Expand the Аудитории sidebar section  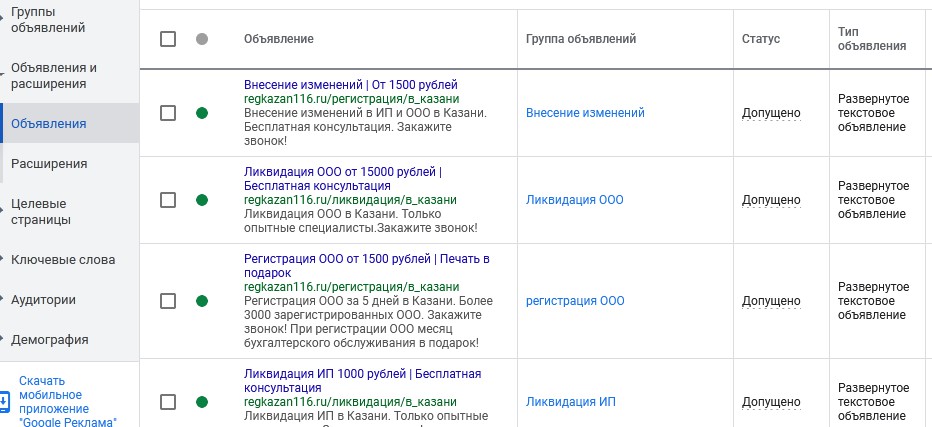coord(43,300)
